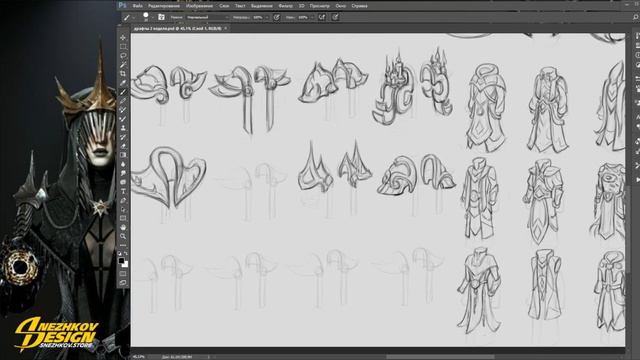Click the opacity percentage field
This screenshot has width=640, height=360.
[258, 18]
